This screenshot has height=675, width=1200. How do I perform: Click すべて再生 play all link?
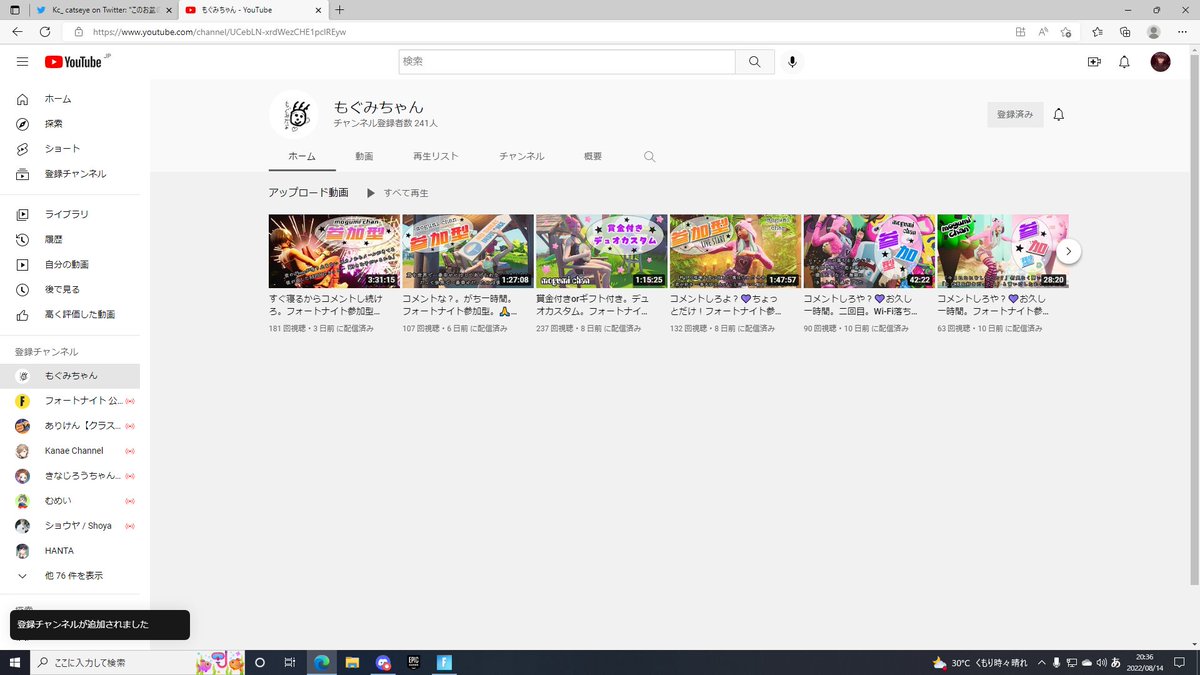coord(397,193)
